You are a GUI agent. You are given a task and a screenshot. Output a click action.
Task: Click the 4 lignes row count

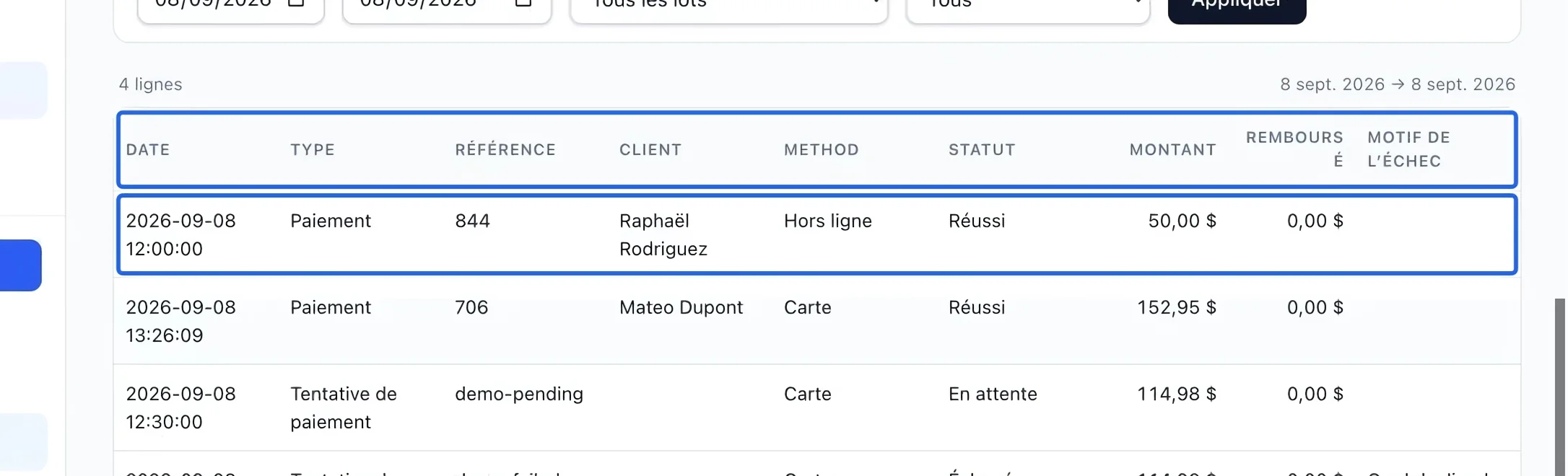coord(150,84)
